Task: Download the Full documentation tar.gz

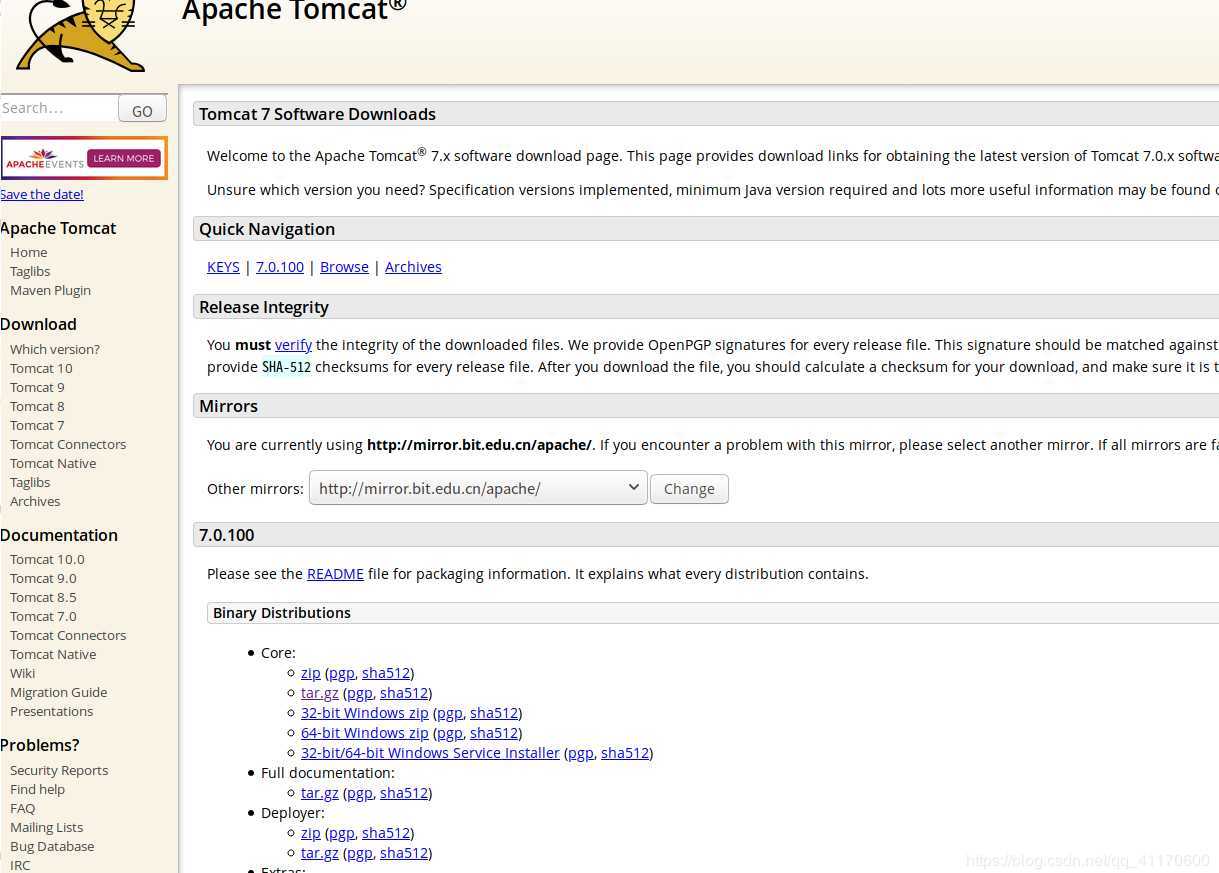Action: [320, 793]
